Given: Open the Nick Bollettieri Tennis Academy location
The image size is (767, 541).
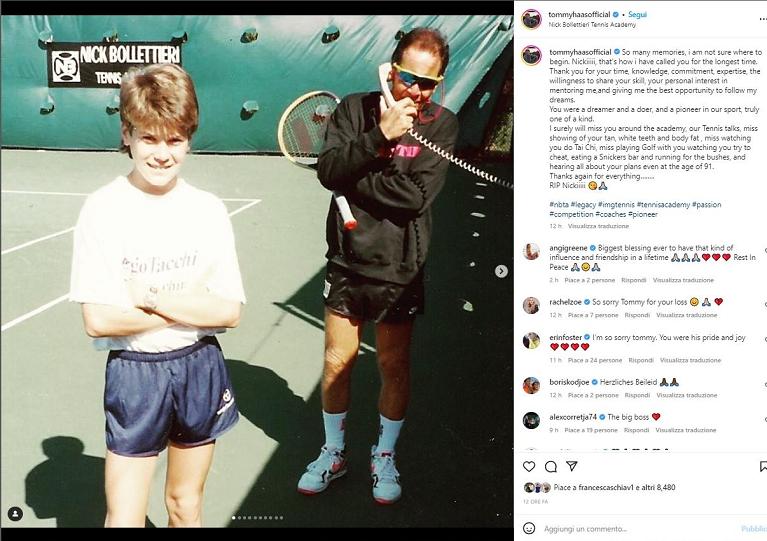Looking at the screenshot, I should coord(592,24).
